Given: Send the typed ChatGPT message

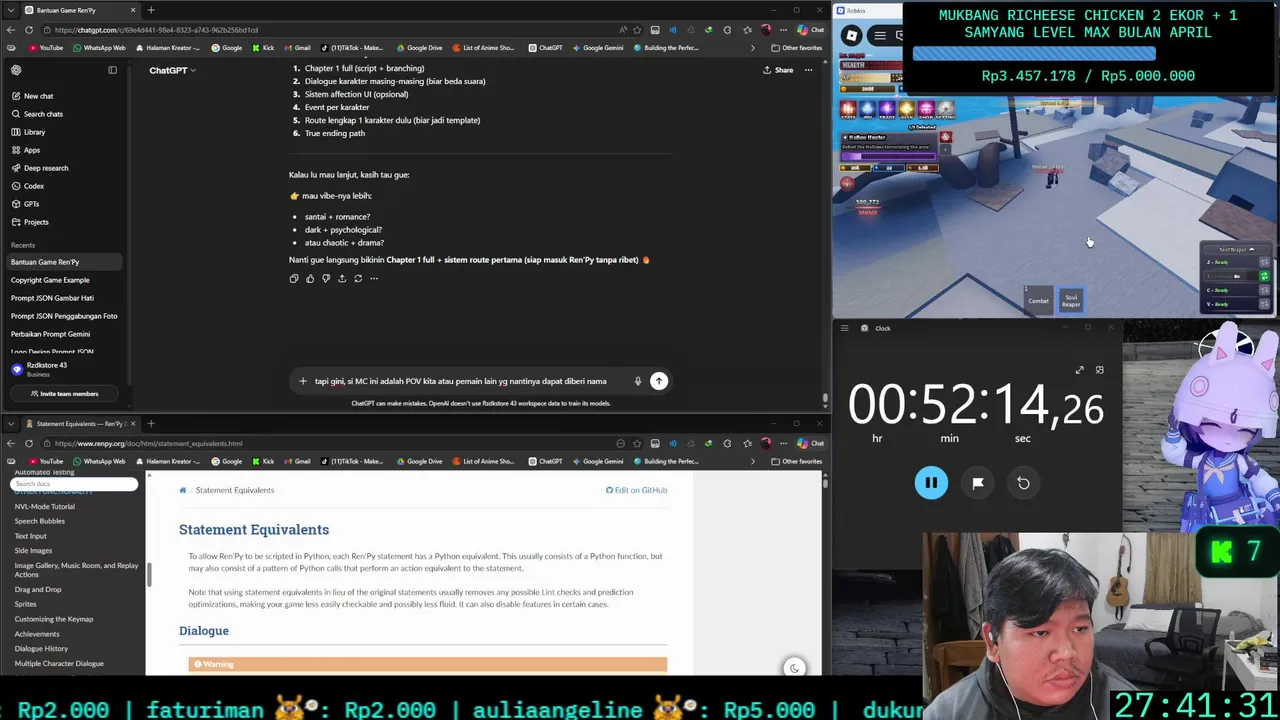Looking at the screenshot, I should (x=659, y=381).
